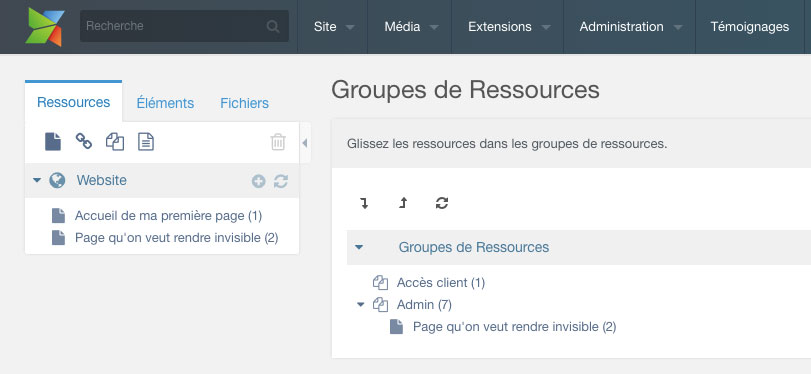This screenshot has width=811, height=374.
Task: Collapse the Admin (7) group arrow
Action: pos(361,305)
